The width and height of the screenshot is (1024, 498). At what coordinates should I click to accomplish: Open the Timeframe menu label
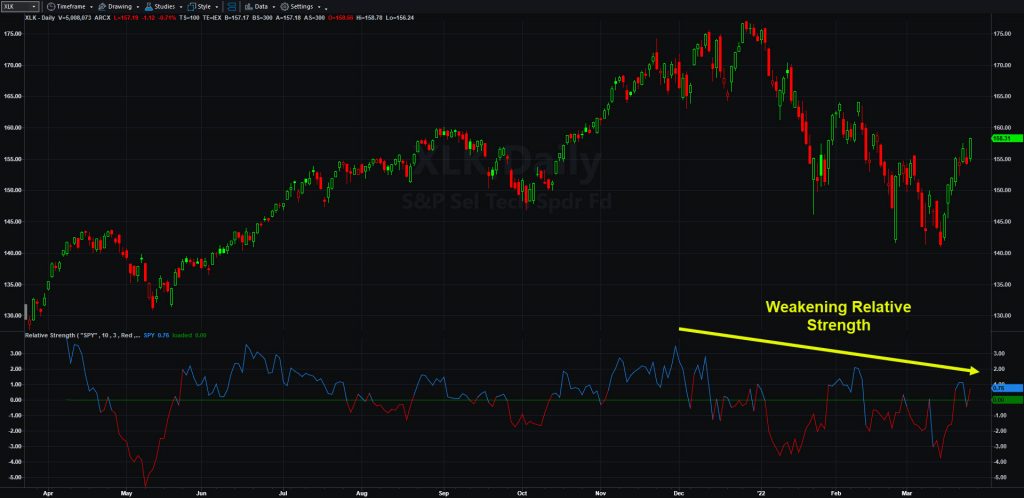[x=71, y=7]
